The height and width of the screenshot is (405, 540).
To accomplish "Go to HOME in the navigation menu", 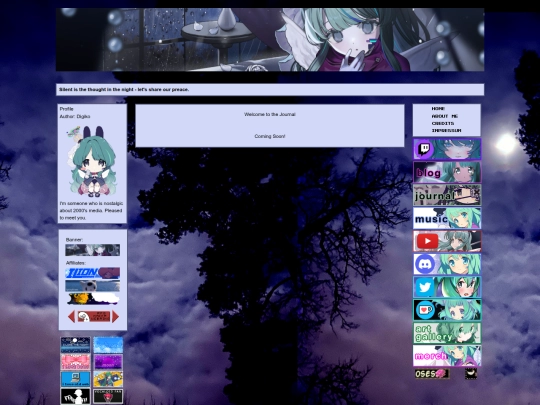I will [x=438, y=108].
